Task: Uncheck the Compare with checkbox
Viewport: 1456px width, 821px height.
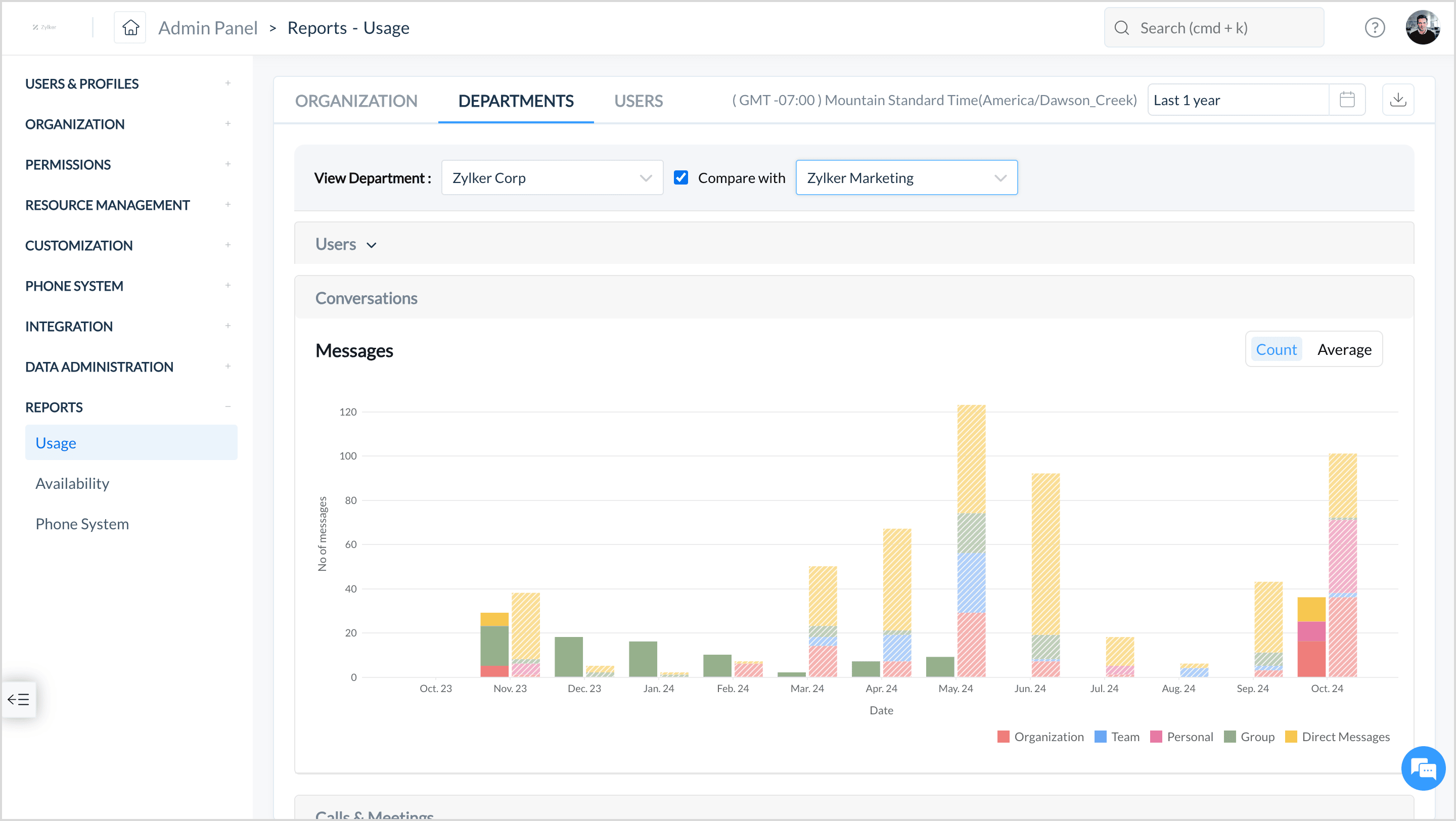Action: coord(680,177)
